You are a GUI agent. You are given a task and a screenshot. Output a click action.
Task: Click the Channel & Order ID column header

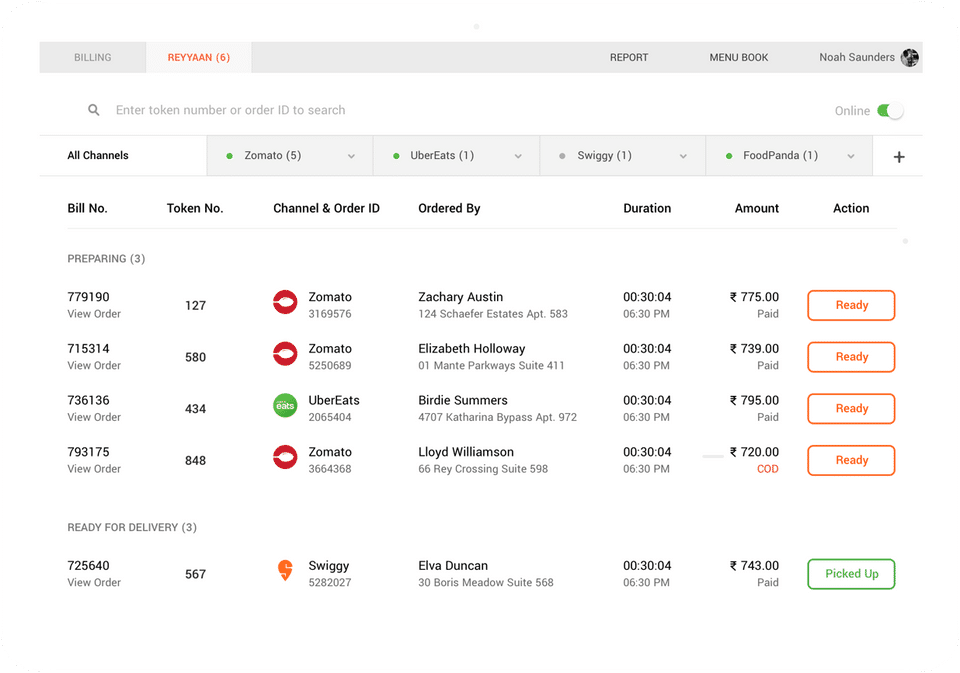326,208
